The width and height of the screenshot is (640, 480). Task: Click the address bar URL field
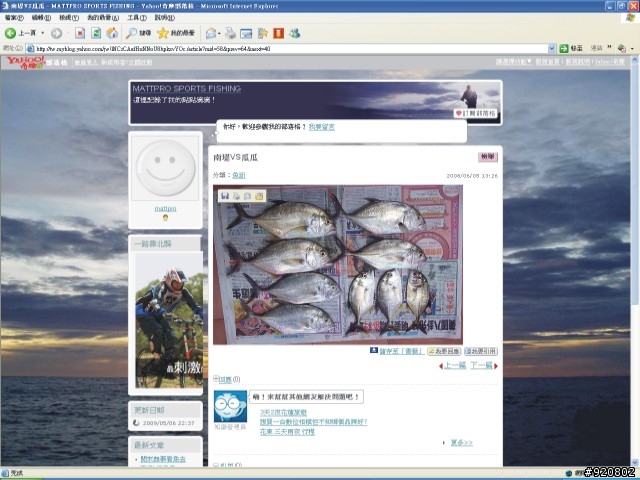(291, 49)
